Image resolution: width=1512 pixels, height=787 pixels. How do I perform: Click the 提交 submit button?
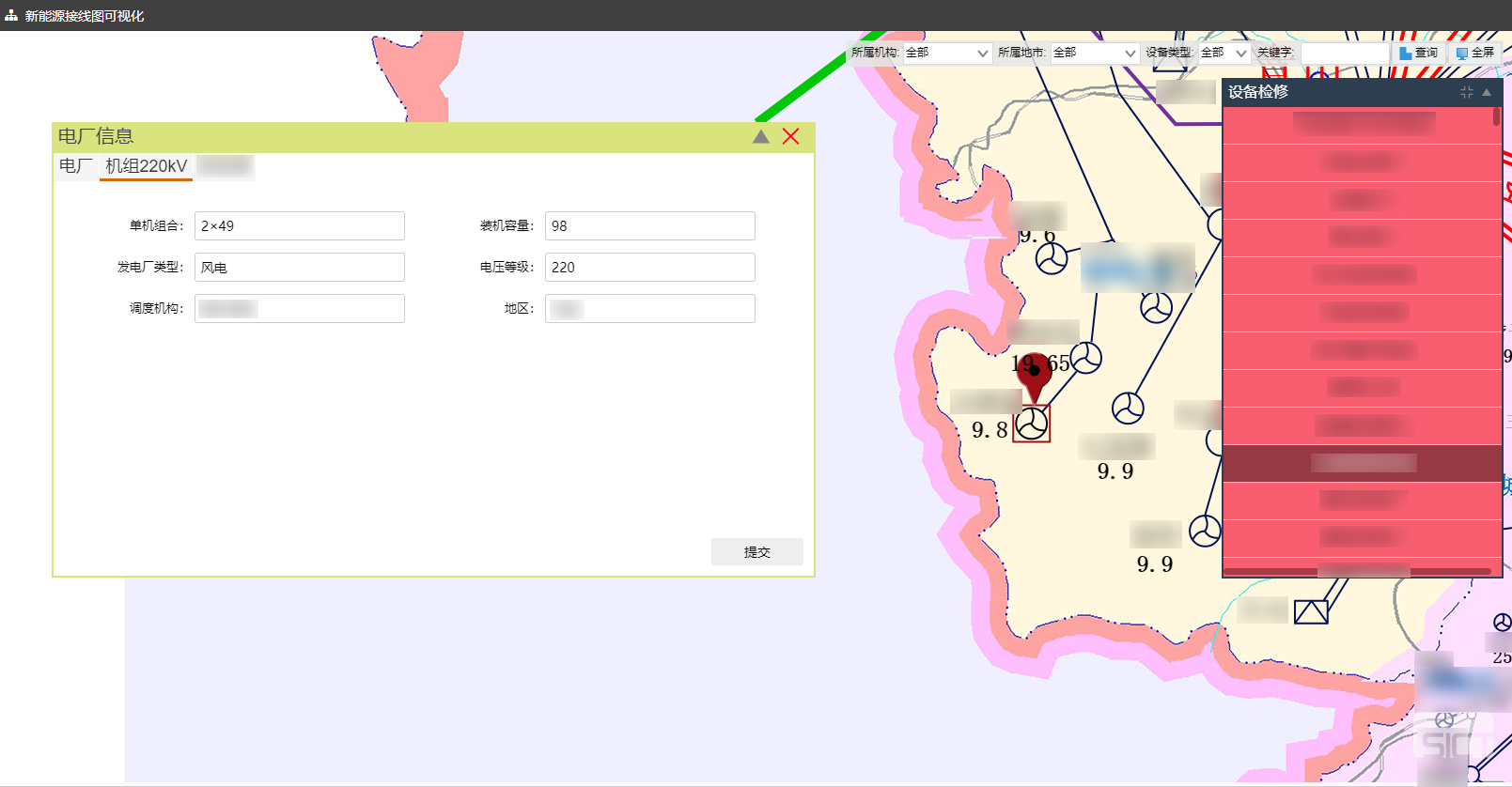pos(756,552)
